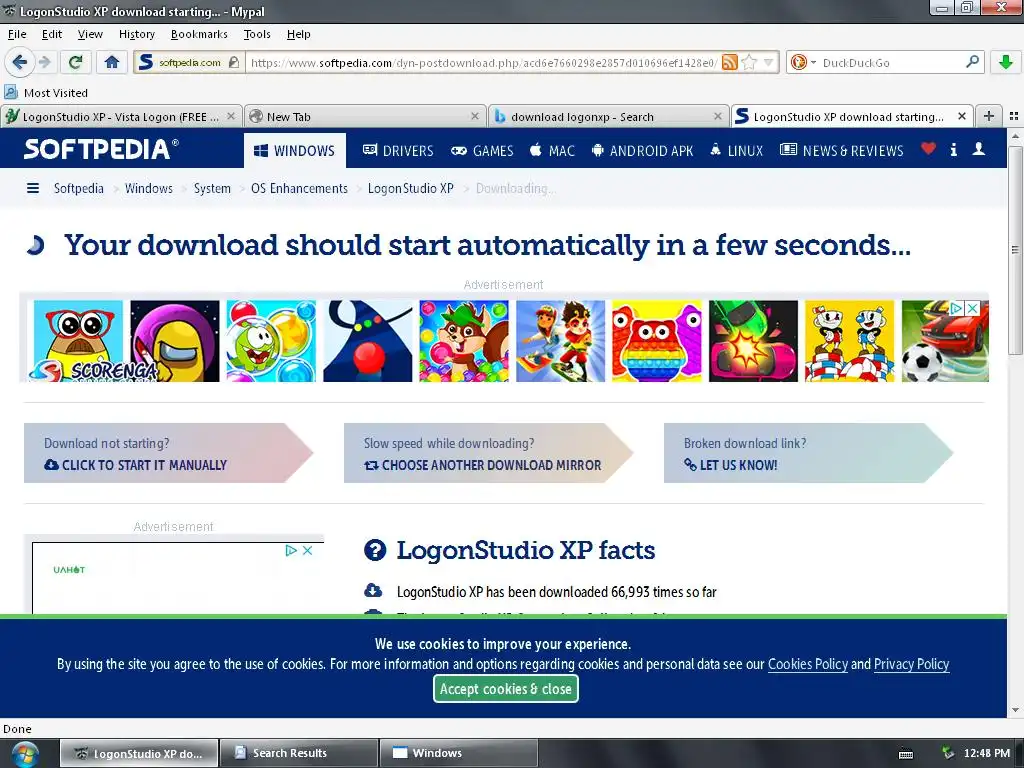Open the browser home page

112,62
